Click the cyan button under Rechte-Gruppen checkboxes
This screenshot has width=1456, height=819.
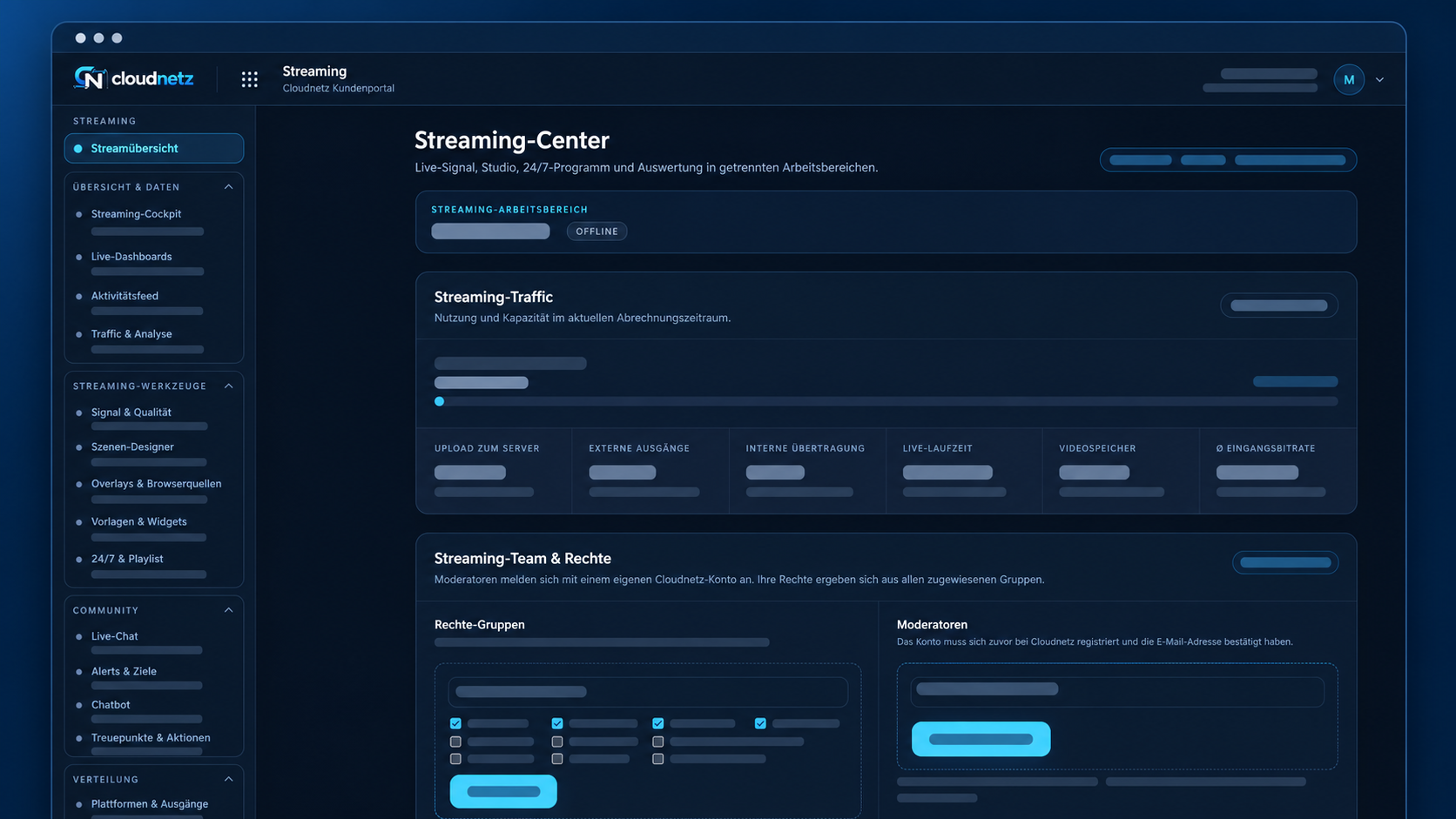click(x=503, y=791)
